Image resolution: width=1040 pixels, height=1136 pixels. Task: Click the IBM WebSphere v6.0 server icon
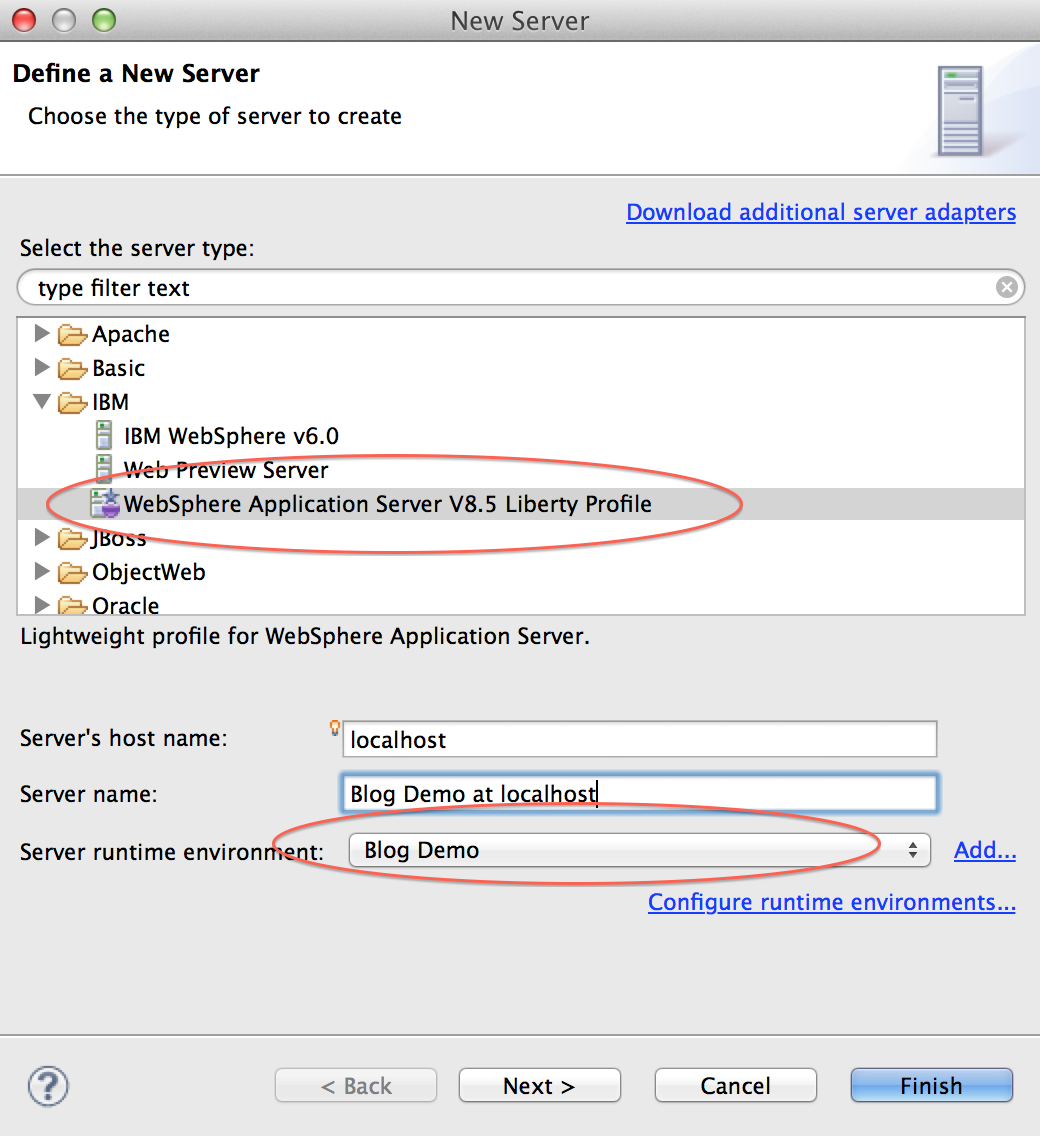[x=104, y=435]
